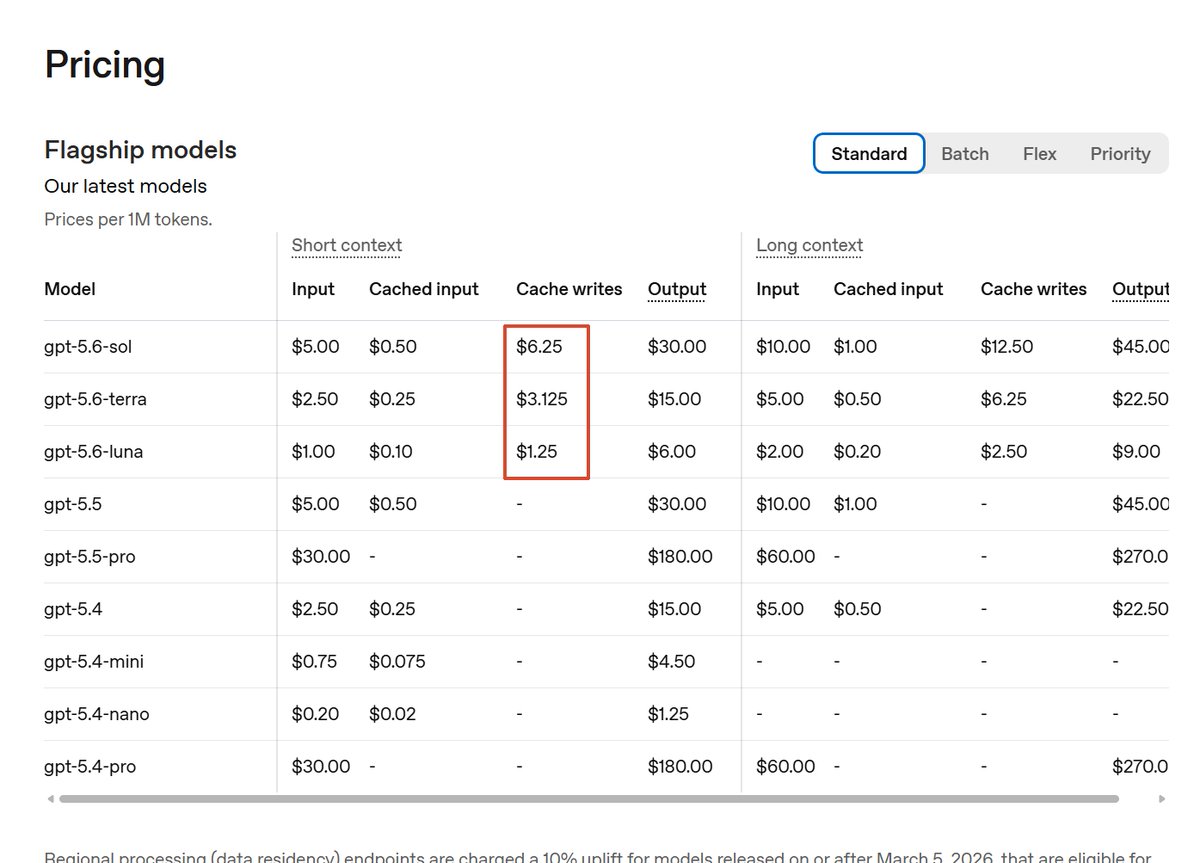The height and width of the screenshot is (863, 1200).
Task: Click the $3.125 cache writes price for gpt-5.6-terra
Action: tap(542, 399)
